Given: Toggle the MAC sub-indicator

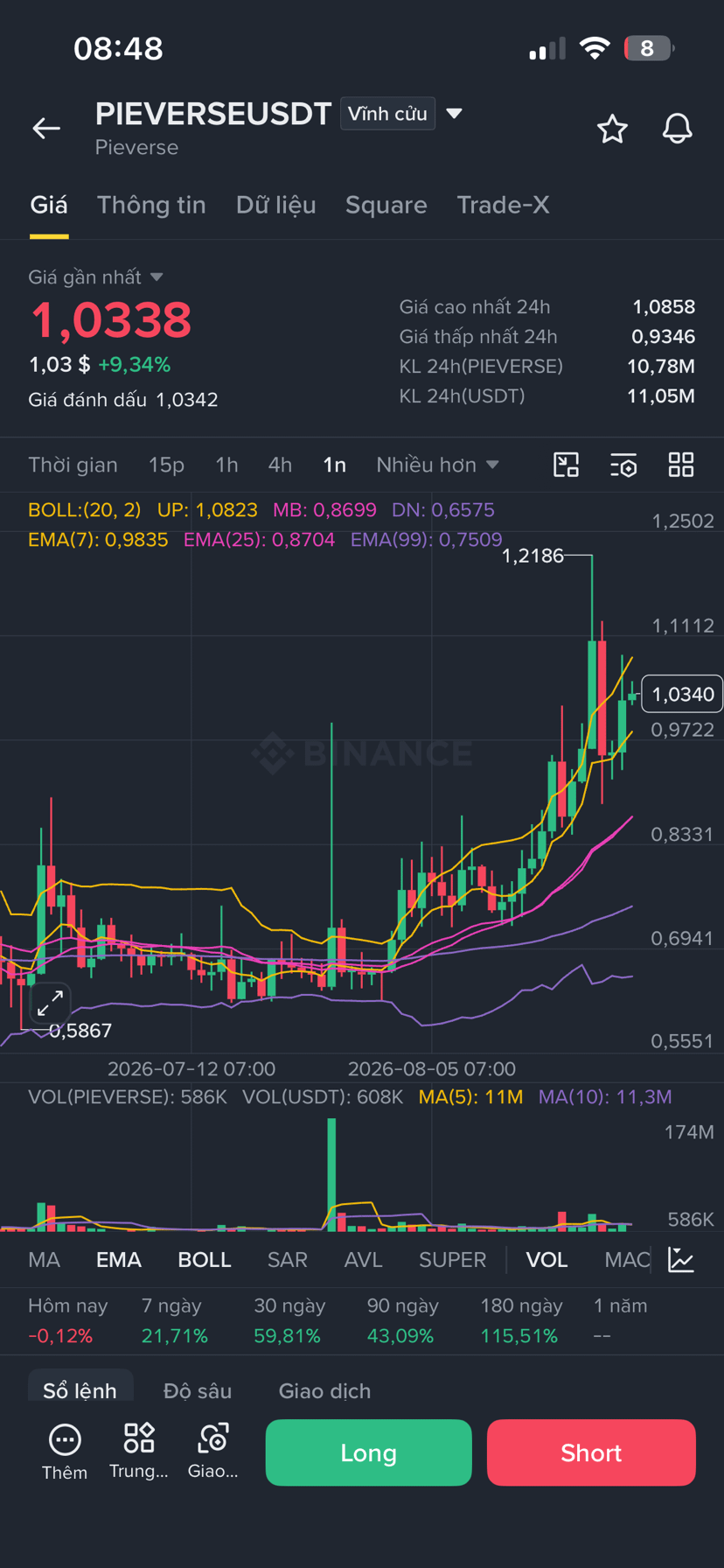Looking at the screenshot, I should [x=627, y=1260].
